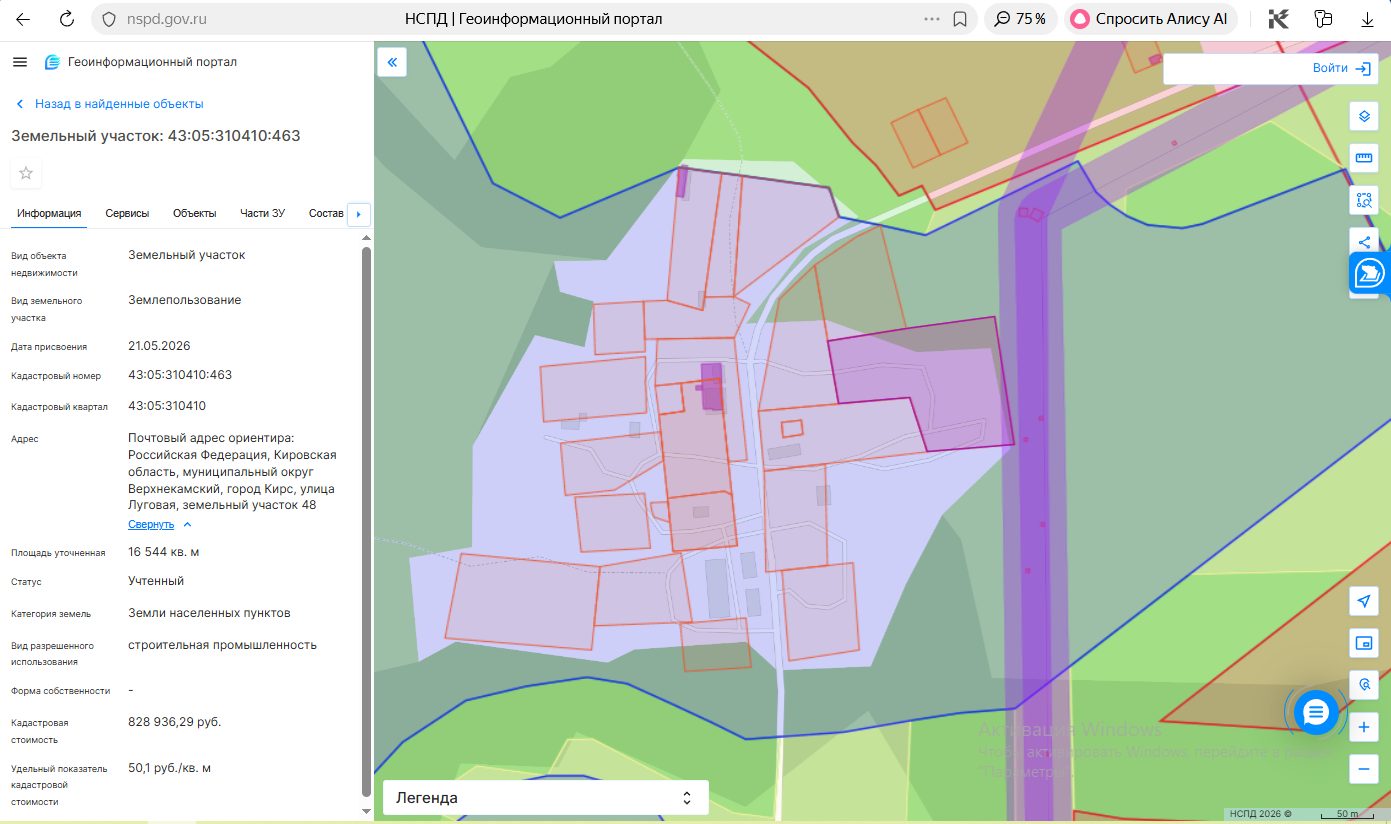Zoom in the map with plus button

[x=1363, y=728]
